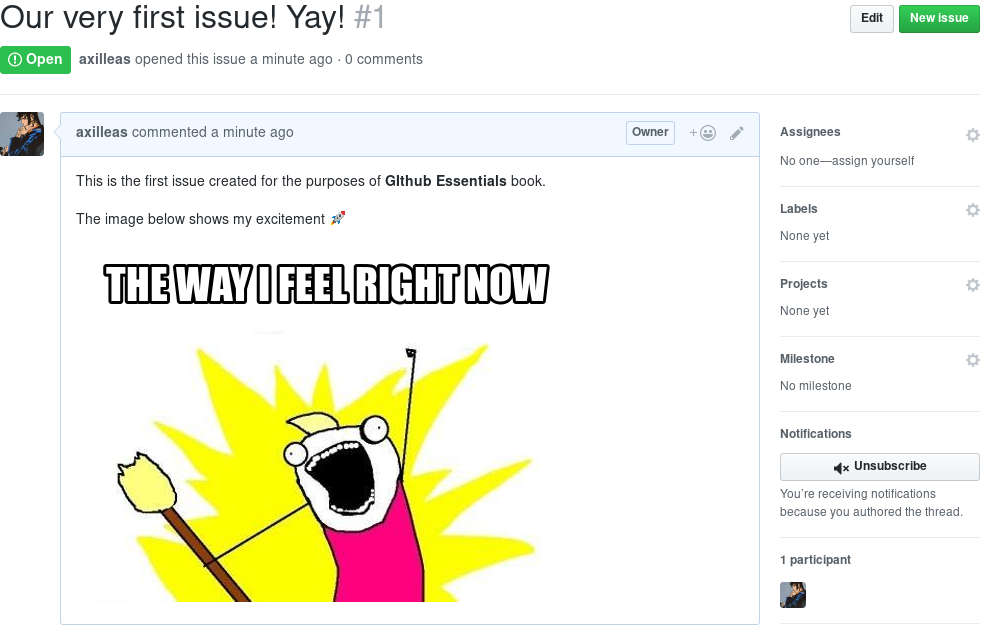Click the Owner badge on comment
The height and width of the screenshot is (627, 1000).
pos(650,133)
